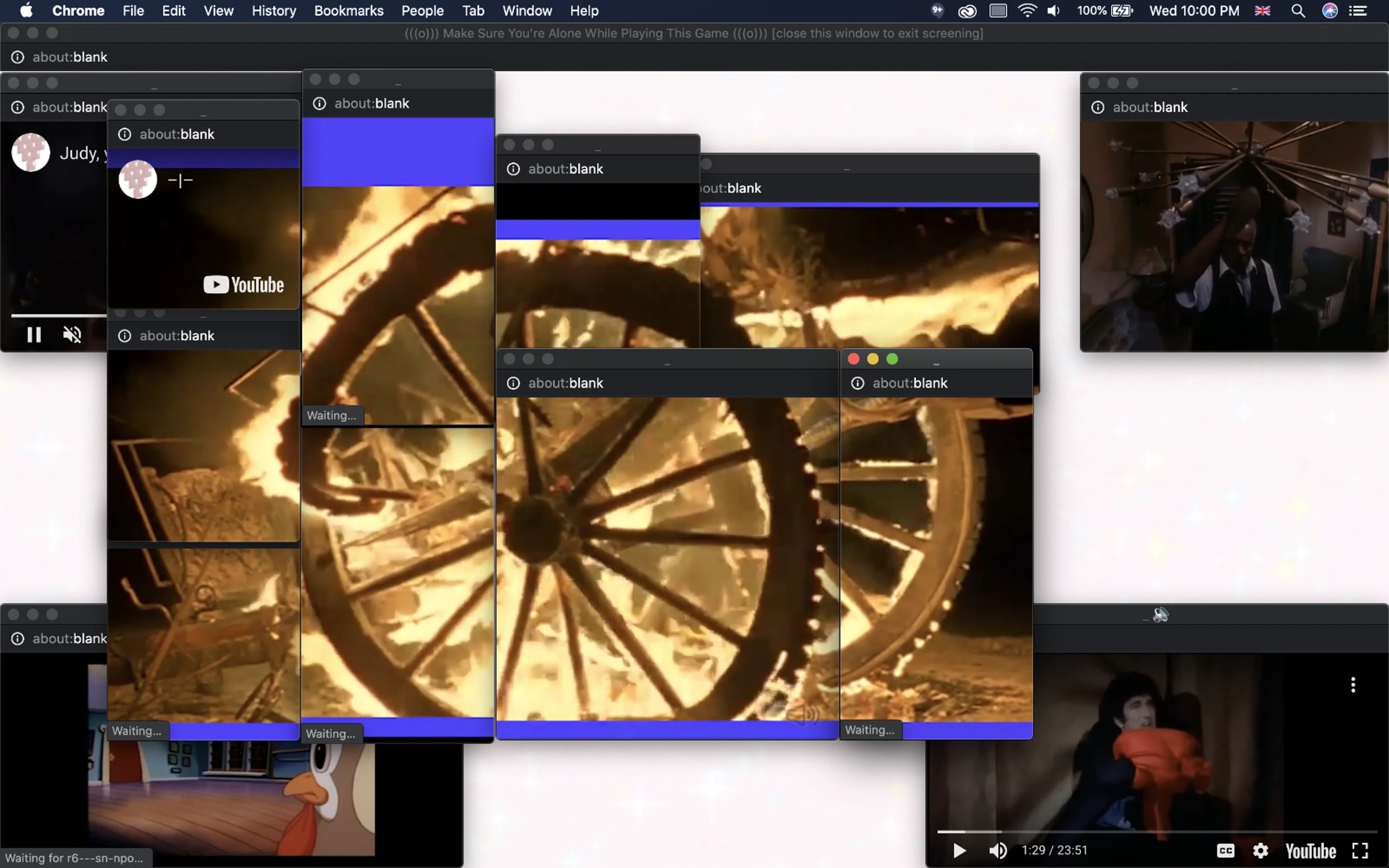Click the Judy video progress bar
This screenshot has width=1389, height=868.
[59, 315]
